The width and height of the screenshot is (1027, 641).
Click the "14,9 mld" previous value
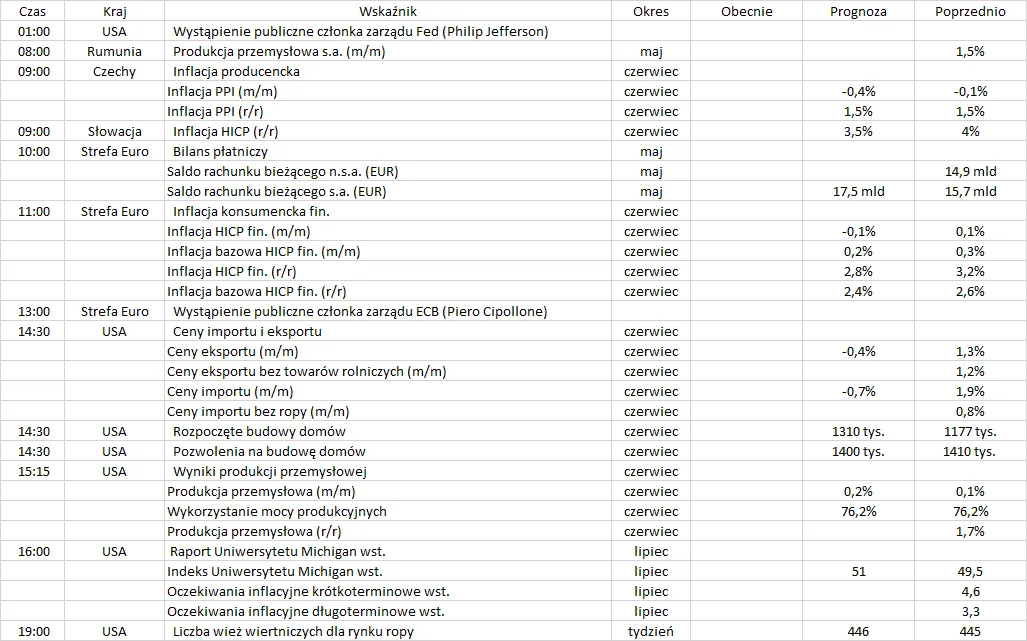[970, 172]
